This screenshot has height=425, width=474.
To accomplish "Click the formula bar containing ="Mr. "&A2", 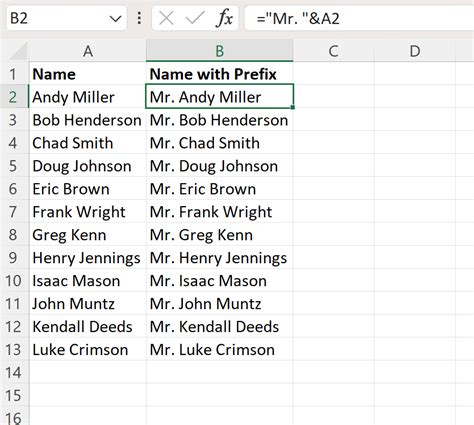I will (359, 18).
